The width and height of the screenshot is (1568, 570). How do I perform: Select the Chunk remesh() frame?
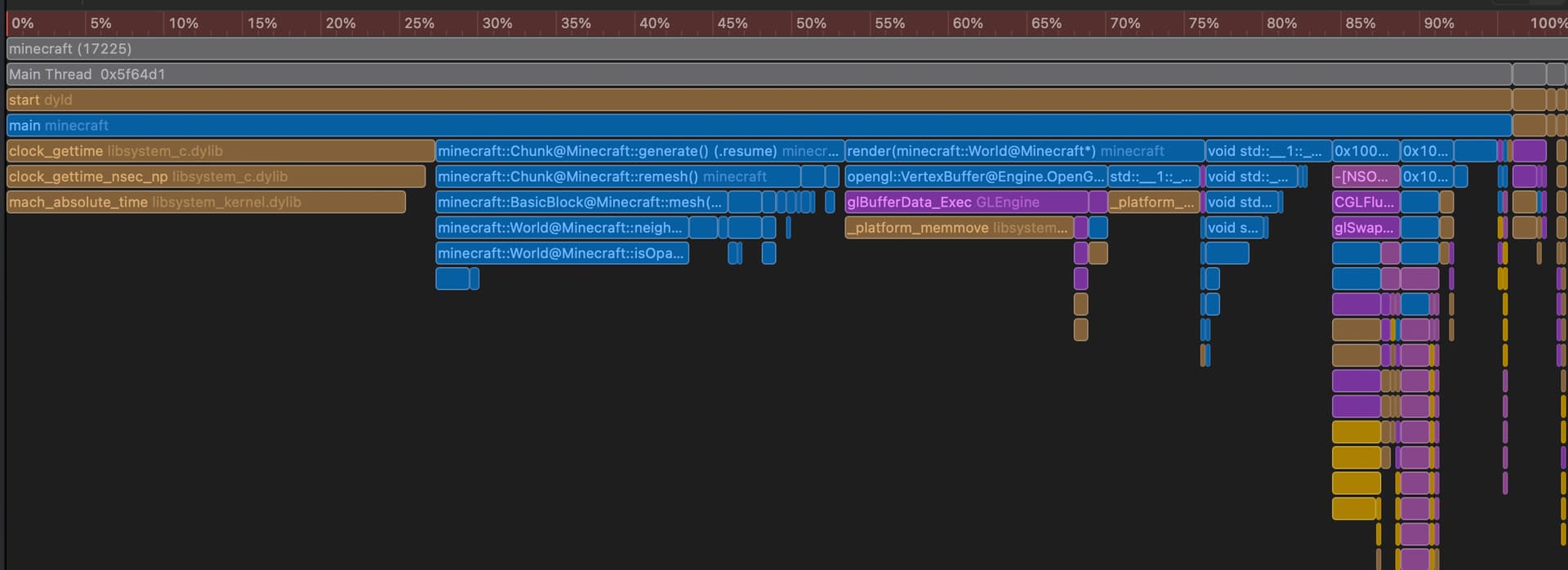point(618,176)
